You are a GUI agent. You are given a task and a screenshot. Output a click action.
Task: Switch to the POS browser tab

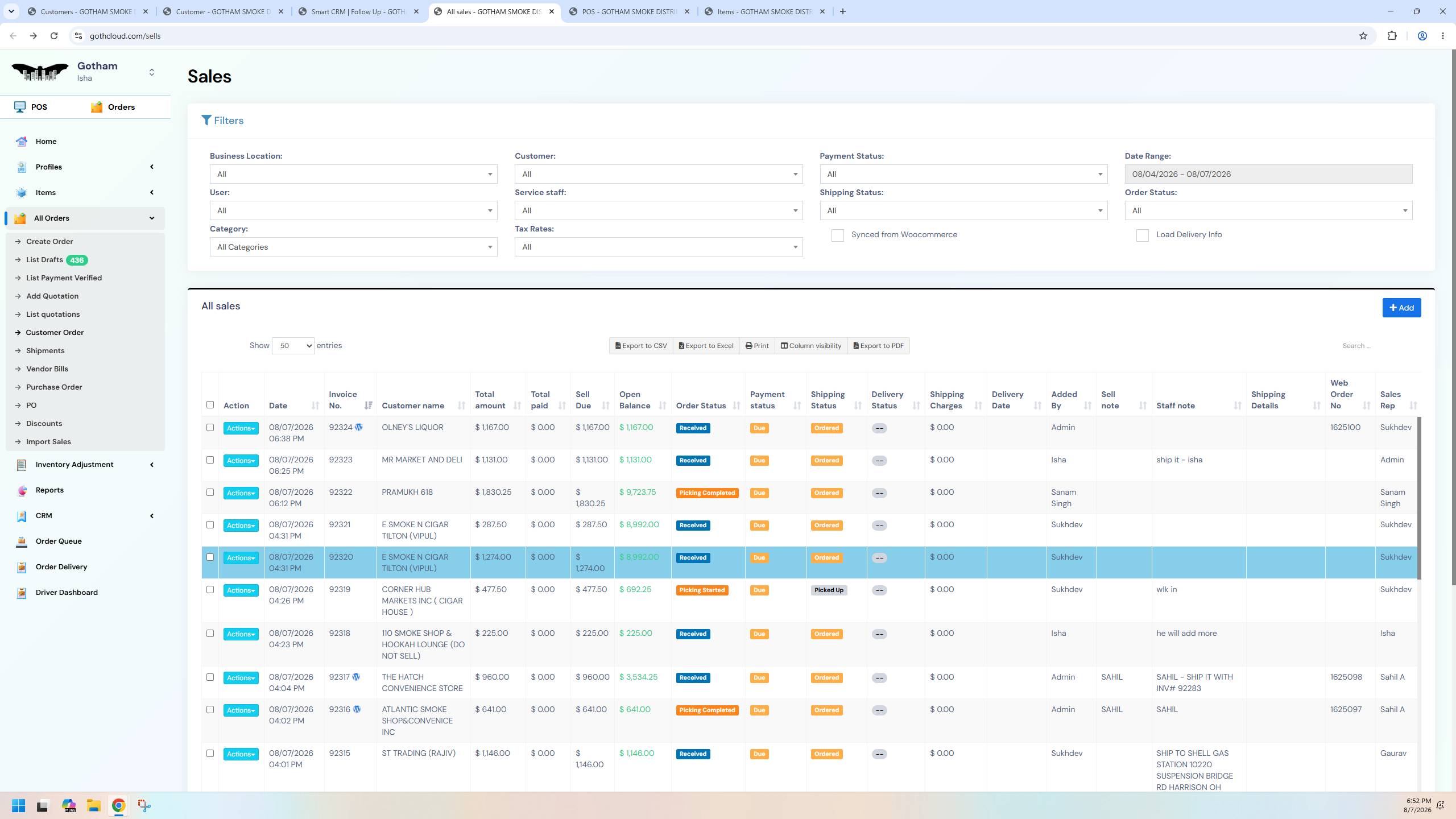629,11
